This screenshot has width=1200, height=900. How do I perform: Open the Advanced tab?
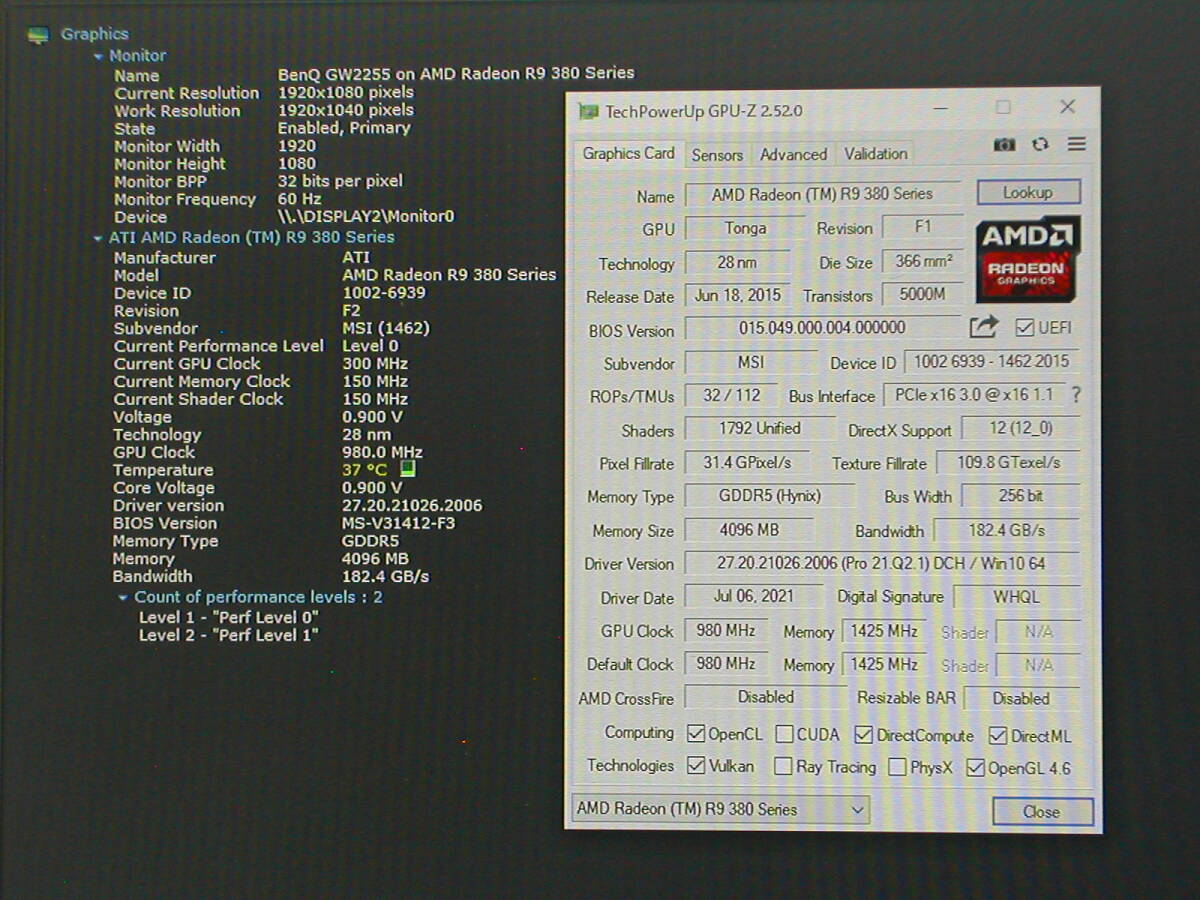pyautogui.click(x=793, y=154)
